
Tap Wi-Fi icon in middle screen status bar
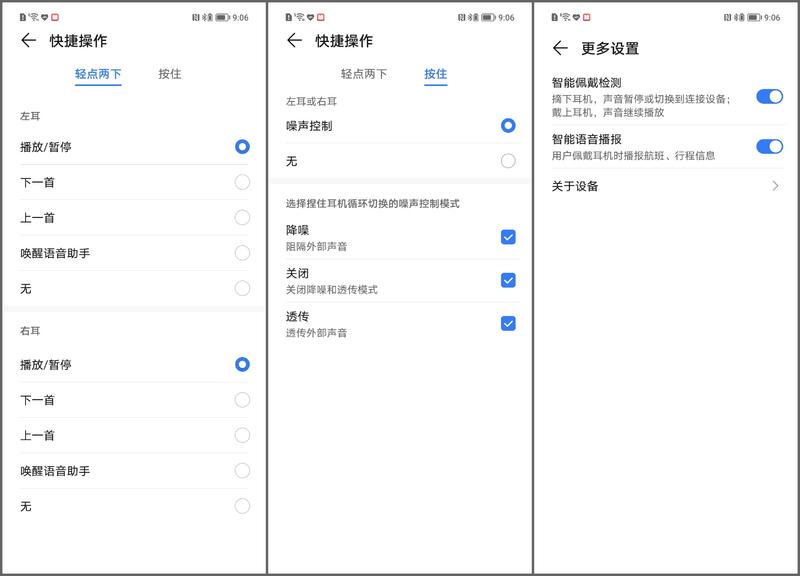tap(299, 17)
